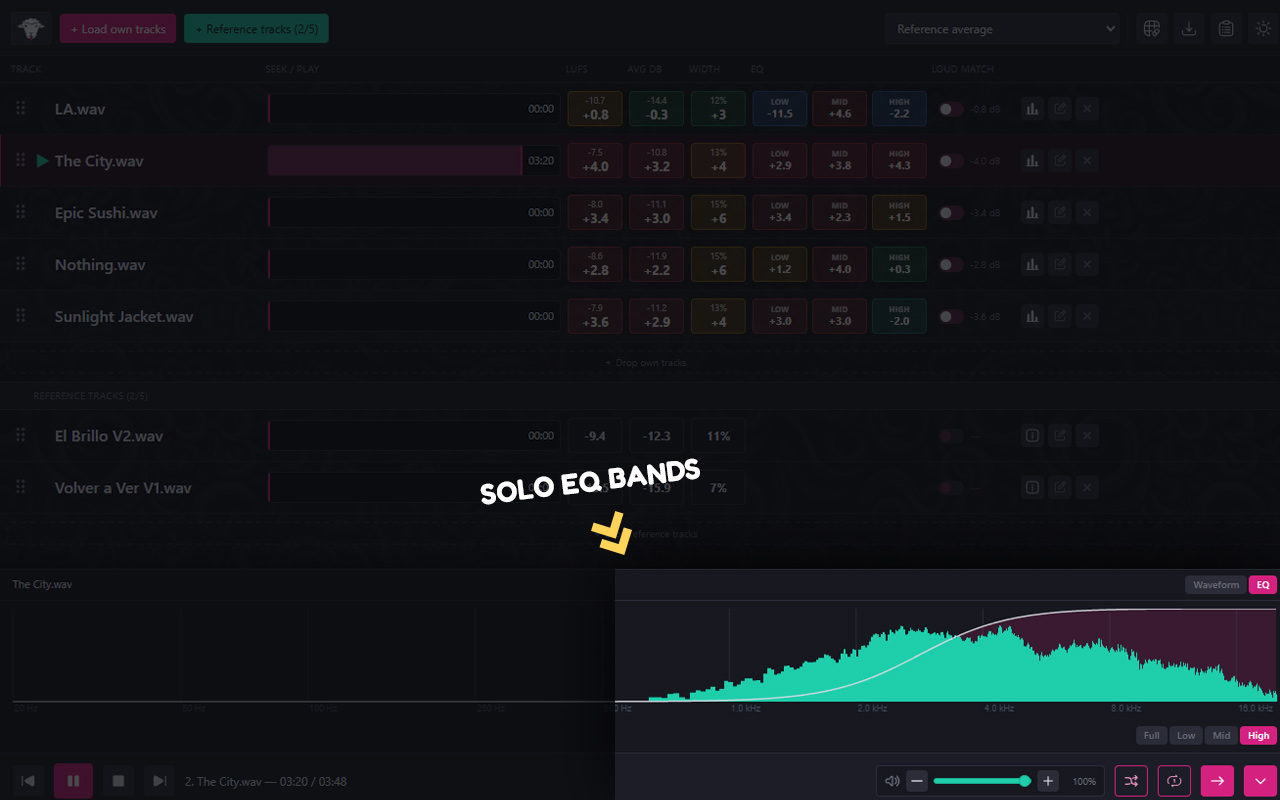The width and height of the screenshot is (1280, 800).
Task: Toggle loud match for Sunlight Jacket.wav
Action: pos(951,317)
